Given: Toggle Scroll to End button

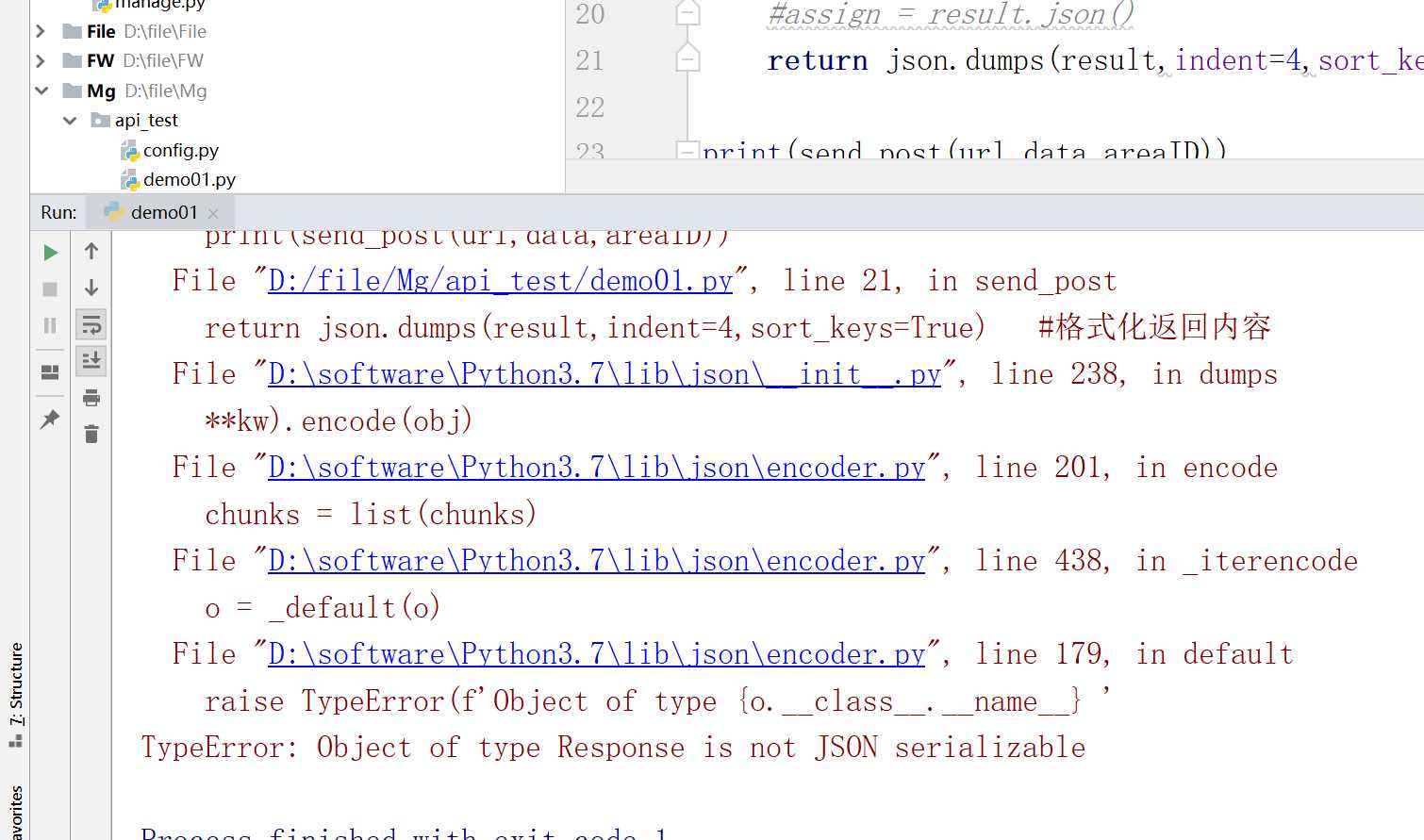Looking at the screenshot, I should pos(91,360).
